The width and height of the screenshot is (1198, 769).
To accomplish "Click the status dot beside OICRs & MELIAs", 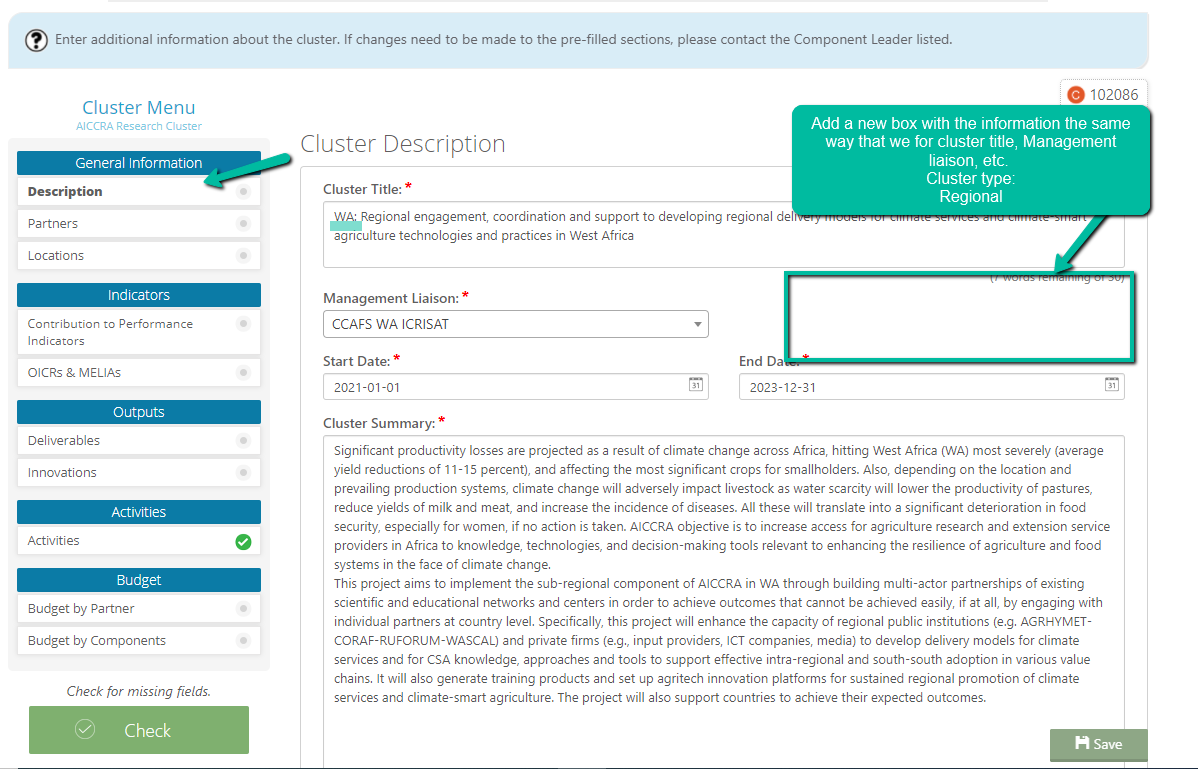I will click(x=243, y=373).
